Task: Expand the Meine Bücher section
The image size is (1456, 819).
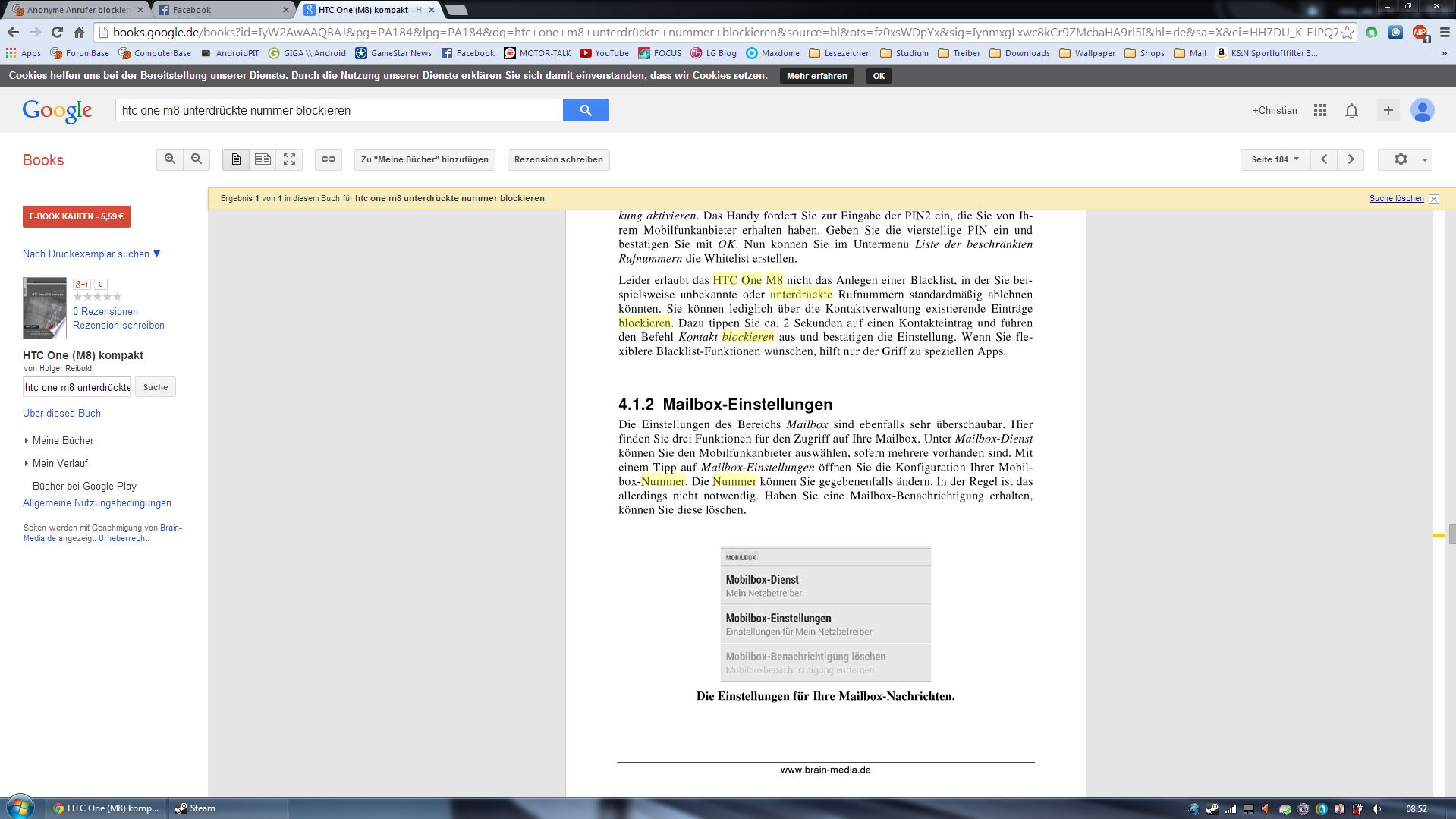Action: point(59,440)
